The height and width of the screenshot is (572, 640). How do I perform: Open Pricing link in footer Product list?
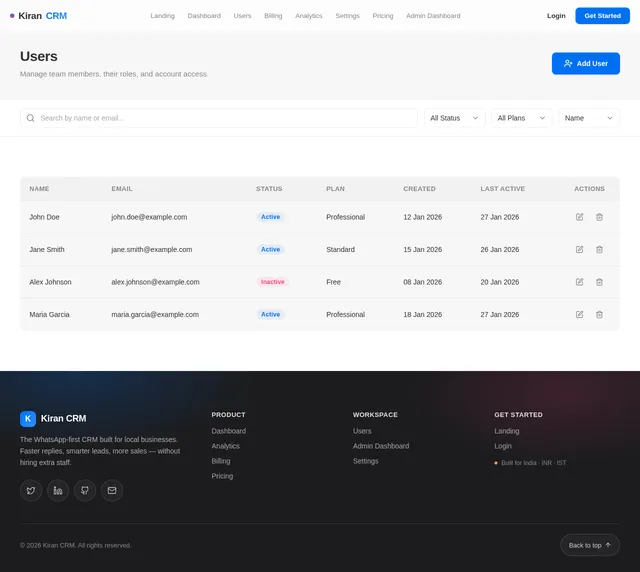pyautogui.click(x=222, y=476)
